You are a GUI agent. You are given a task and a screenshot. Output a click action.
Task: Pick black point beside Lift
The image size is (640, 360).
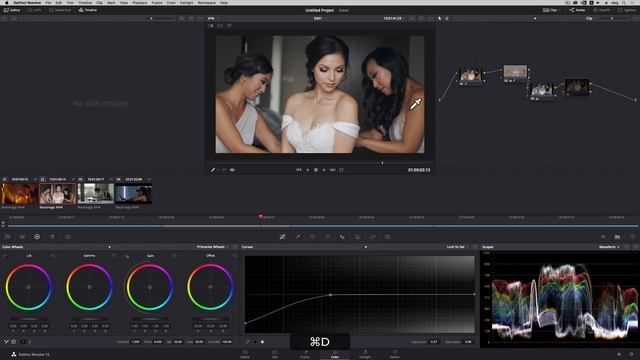pyautogui.click(x=5, y=256)
